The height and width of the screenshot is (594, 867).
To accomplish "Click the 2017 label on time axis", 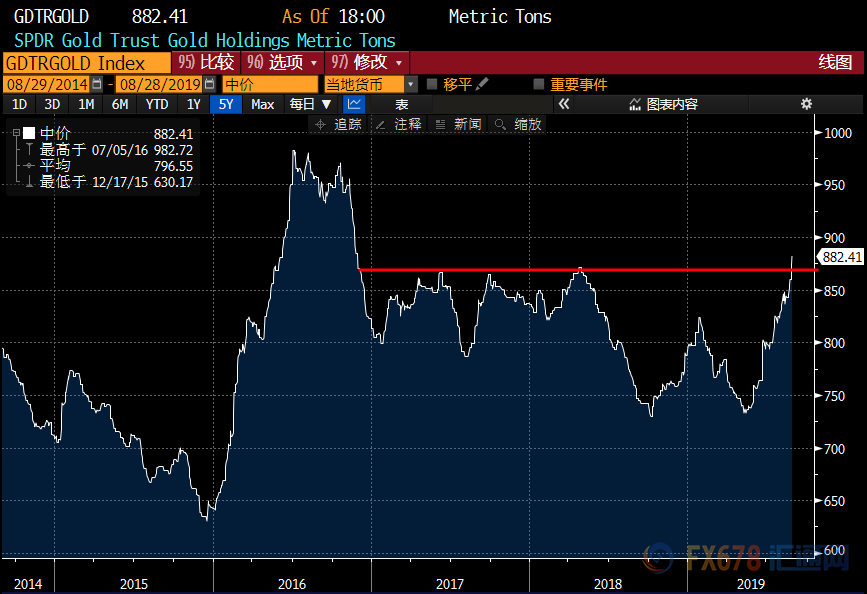I will [450, 584].
